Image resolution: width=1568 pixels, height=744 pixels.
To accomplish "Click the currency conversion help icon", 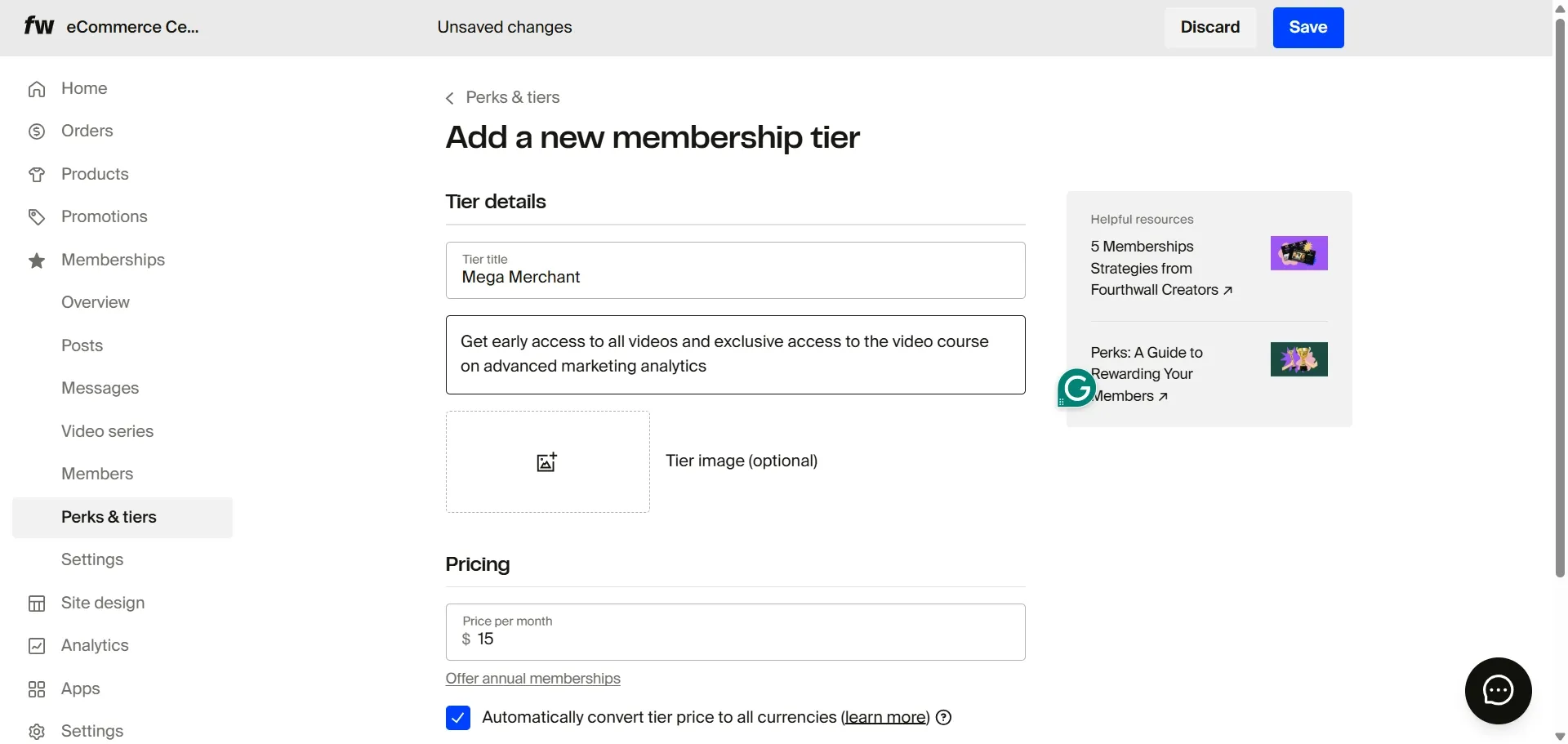I will 944,717.
